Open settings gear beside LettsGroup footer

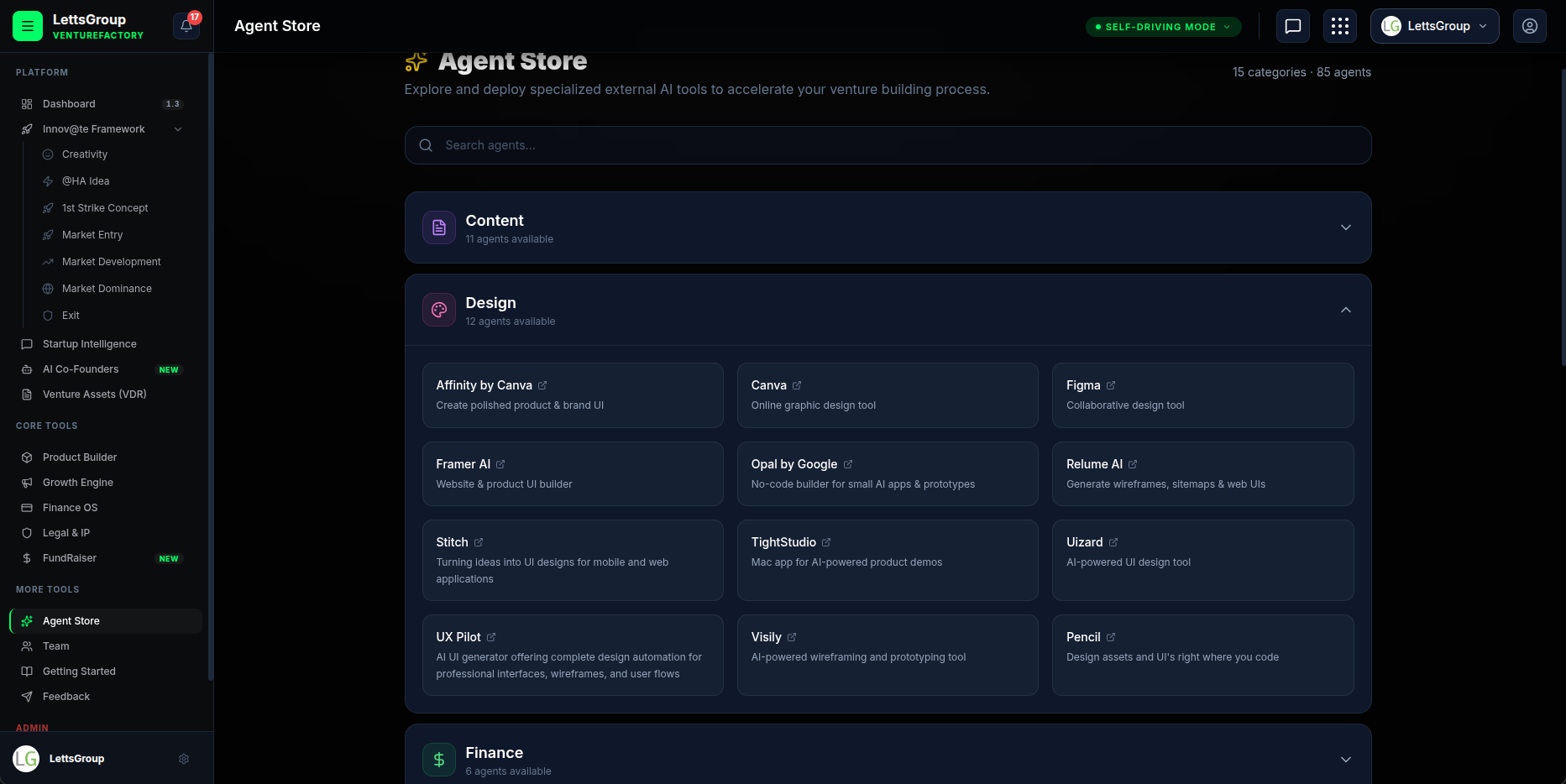184,759
